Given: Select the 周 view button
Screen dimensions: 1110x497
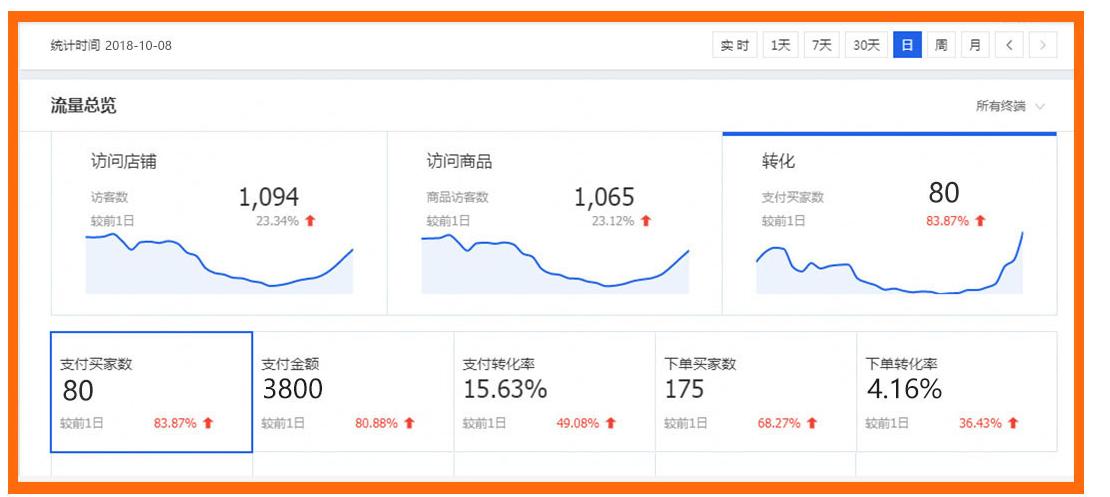Looking at the screenshot, I should 941,45.
